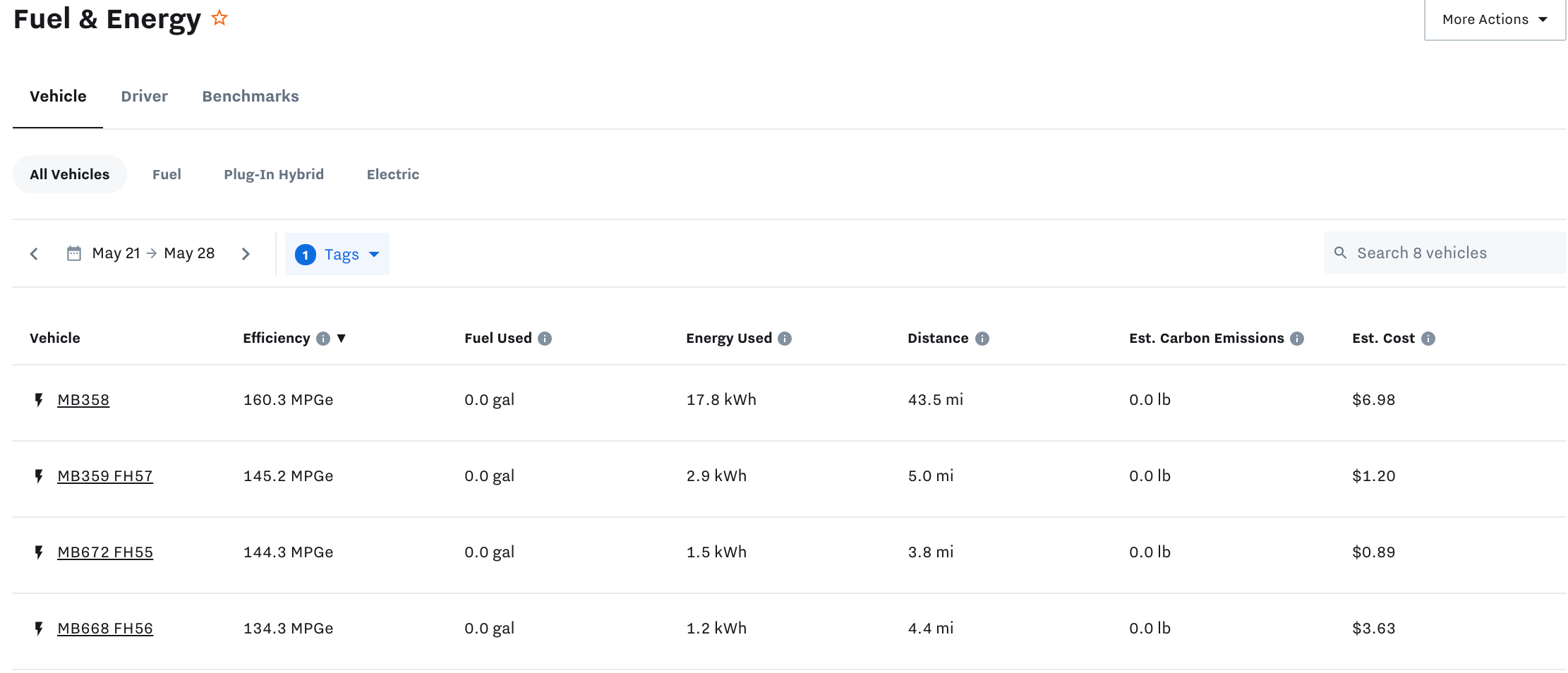Open vehicle MB668 FH56 details link
The height and width of the screenshot is (673, 1568).
[x=104, y=628]
